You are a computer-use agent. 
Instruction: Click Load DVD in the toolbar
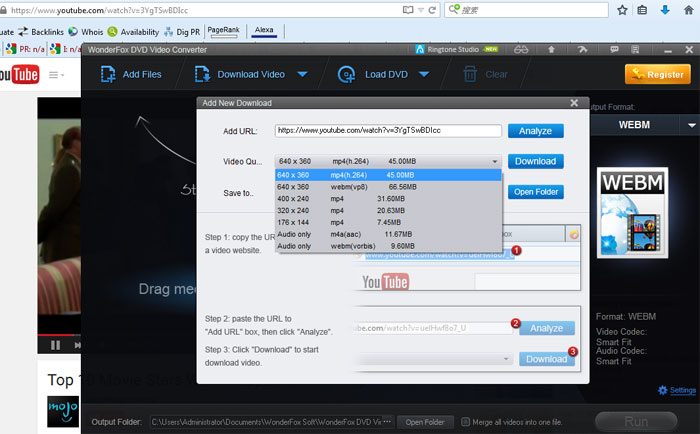point(373,75)
